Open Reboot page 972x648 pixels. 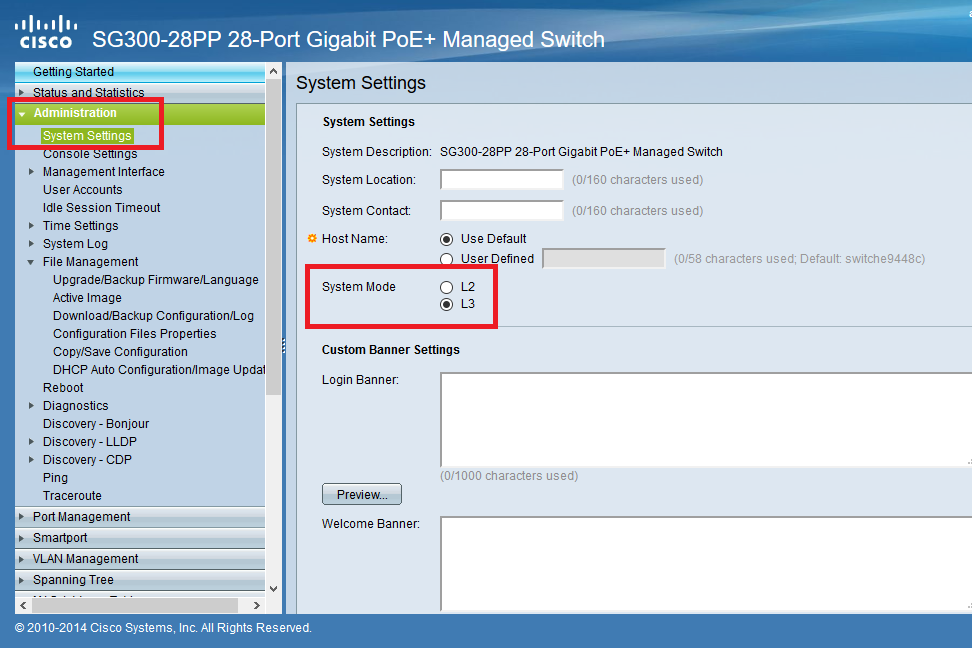point(63,388)
